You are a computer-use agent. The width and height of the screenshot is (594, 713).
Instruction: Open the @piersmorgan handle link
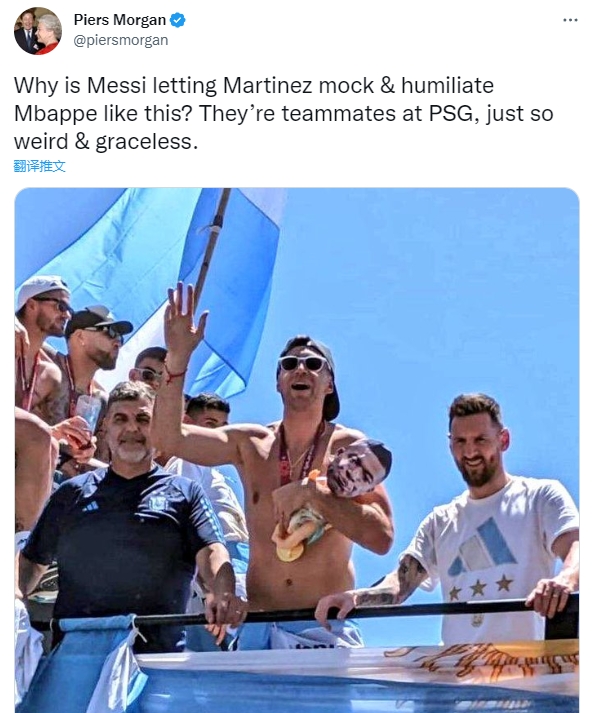[121, 40]
